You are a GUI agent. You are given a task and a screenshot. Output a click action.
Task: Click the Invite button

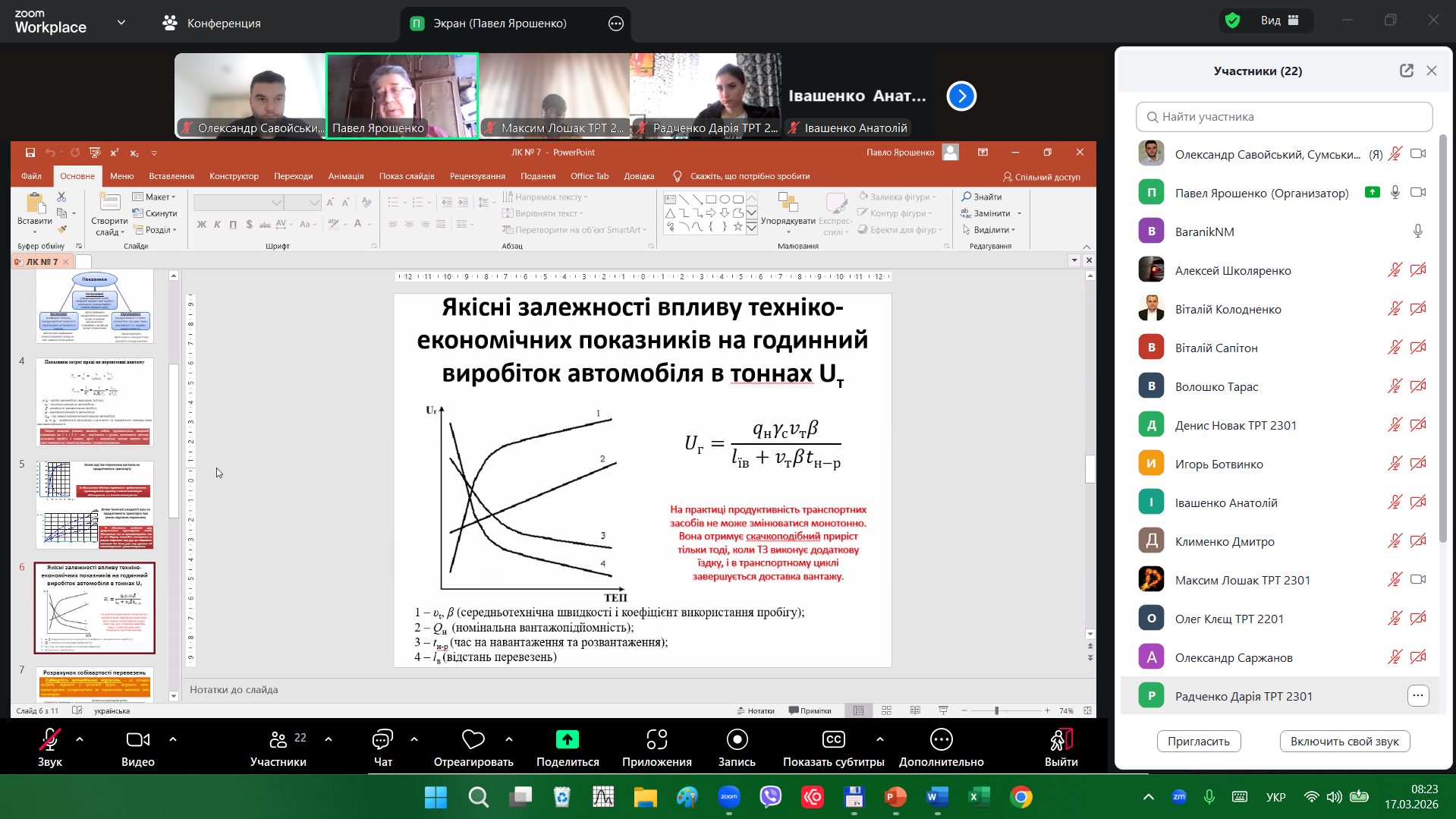(x=1198, y=741)
